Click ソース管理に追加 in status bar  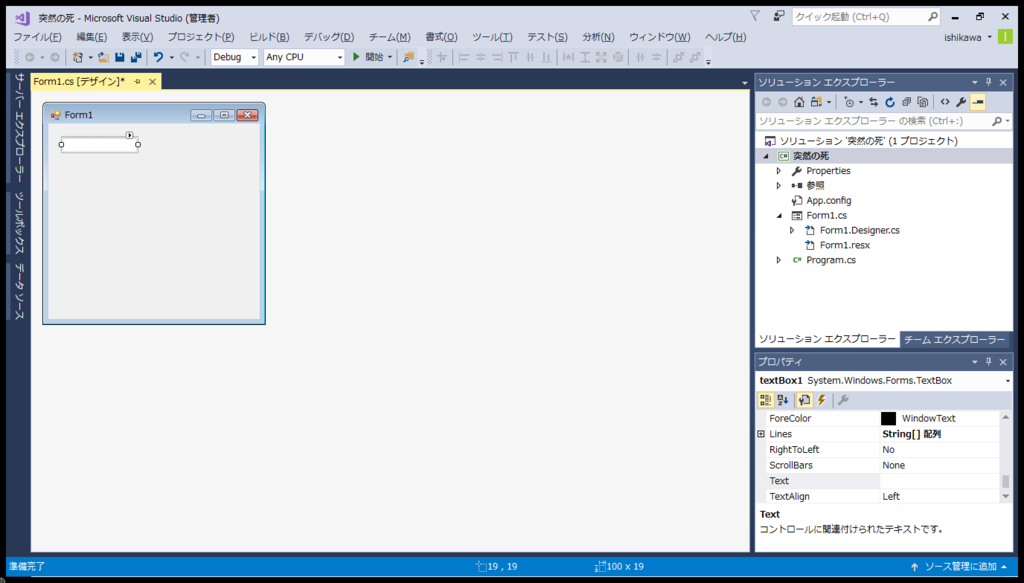coord(961,567)
